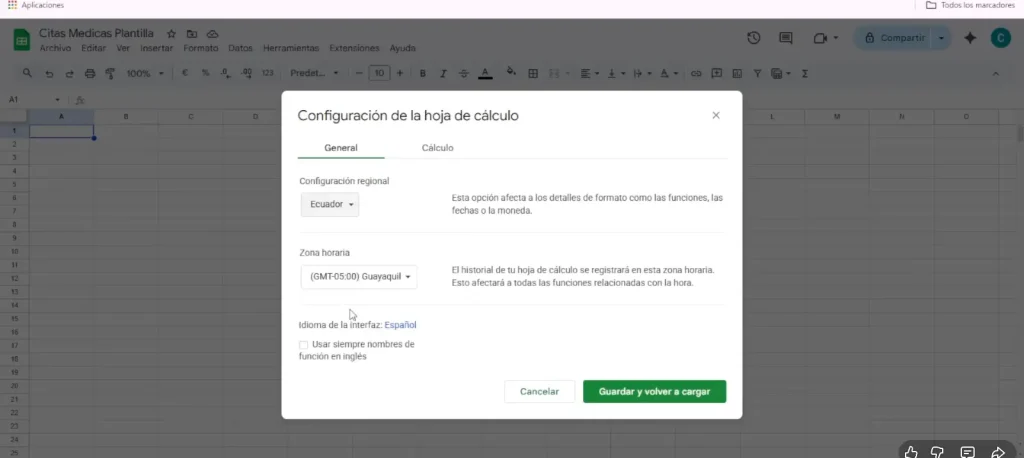Open the Compartir options dropdown arrow

(x=941, y=38)
